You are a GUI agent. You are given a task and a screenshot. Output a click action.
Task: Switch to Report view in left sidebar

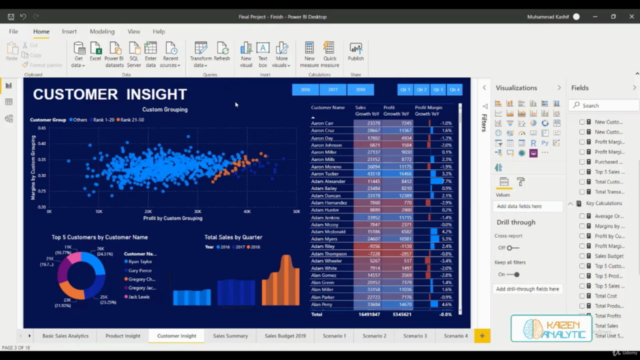[x=9, y=86]
